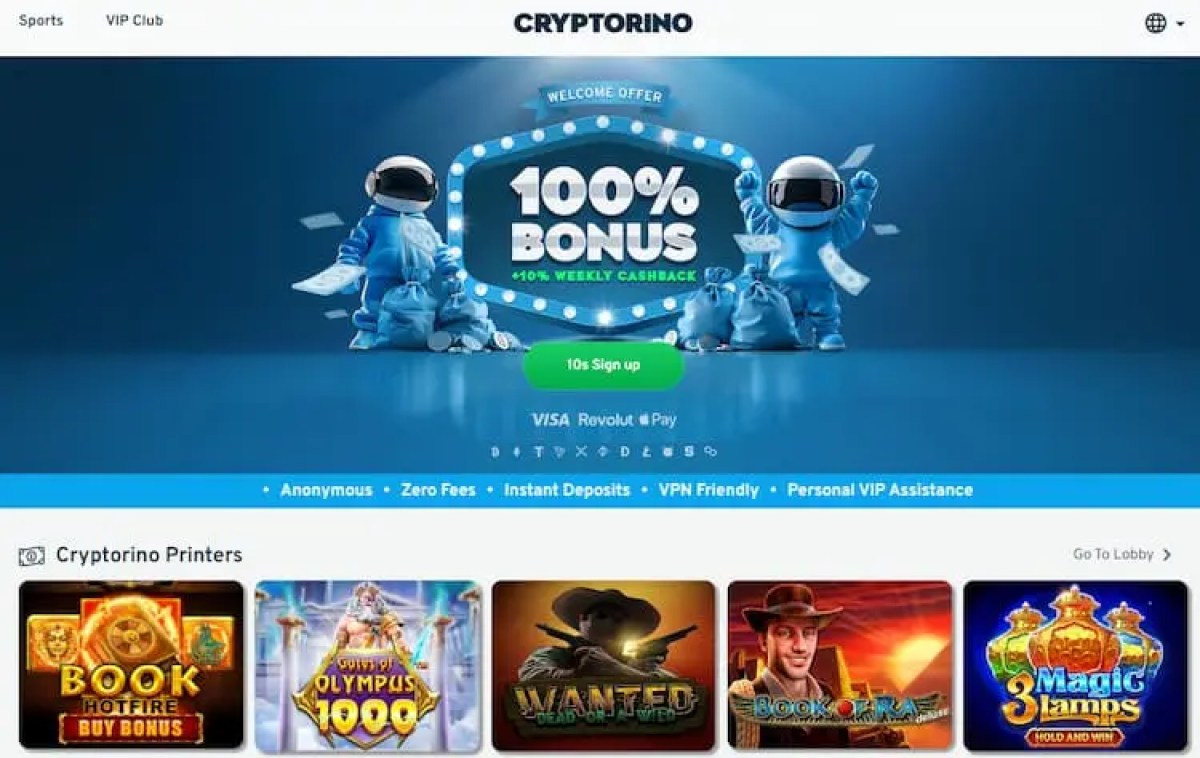Open the Go To Lobby link

[x=1113, y=554]
